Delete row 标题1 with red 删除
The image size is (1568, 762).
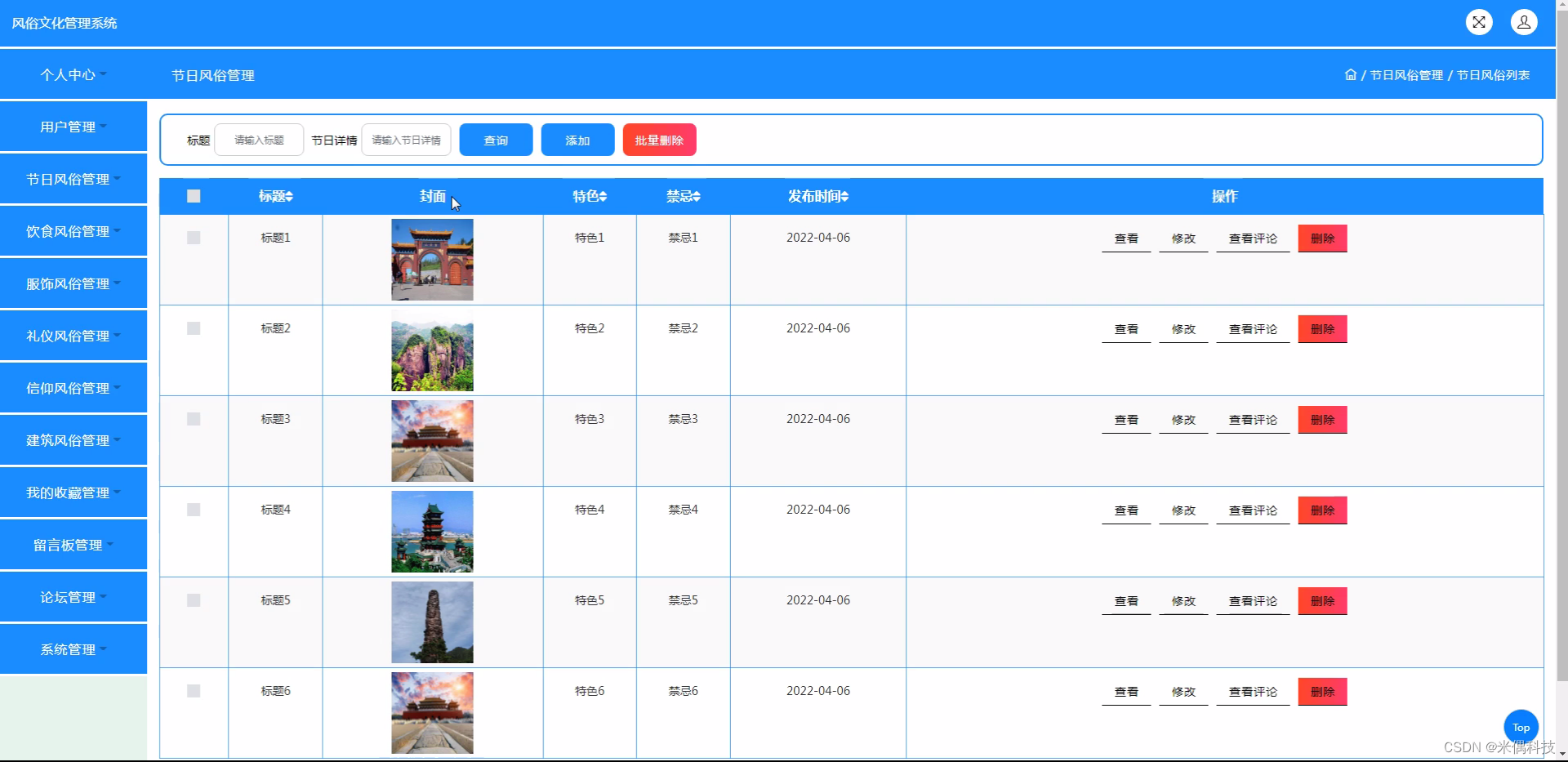click(x=1322, y=238)
